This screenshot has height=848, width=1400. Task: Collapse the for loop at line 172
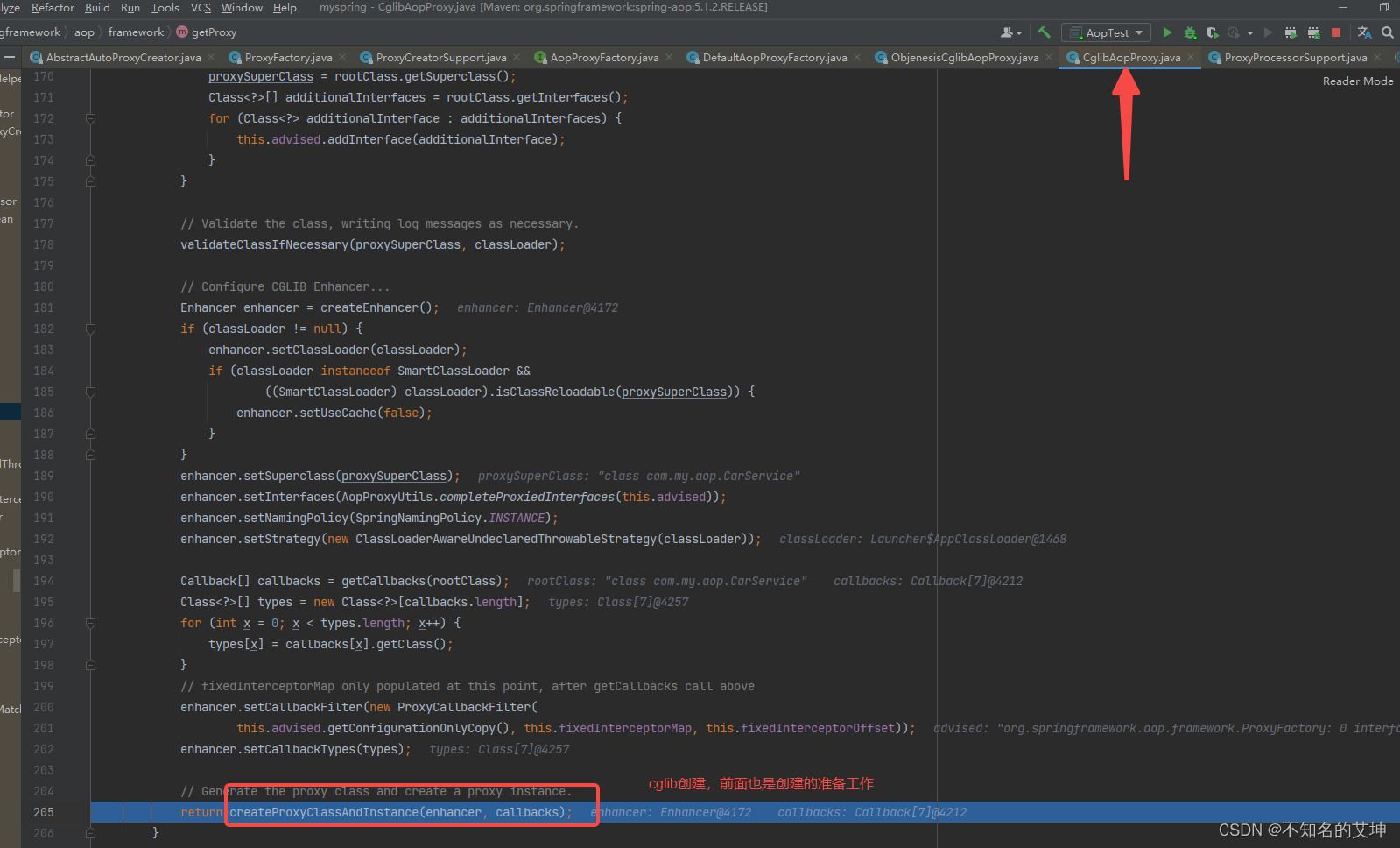click(90, 118)
